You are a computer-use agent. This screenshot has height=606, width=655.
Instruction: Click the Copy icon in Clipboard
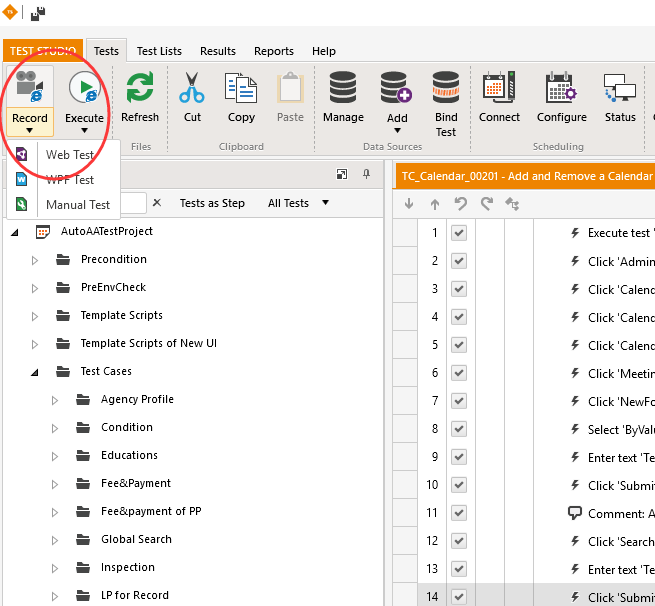coord(241,88)
